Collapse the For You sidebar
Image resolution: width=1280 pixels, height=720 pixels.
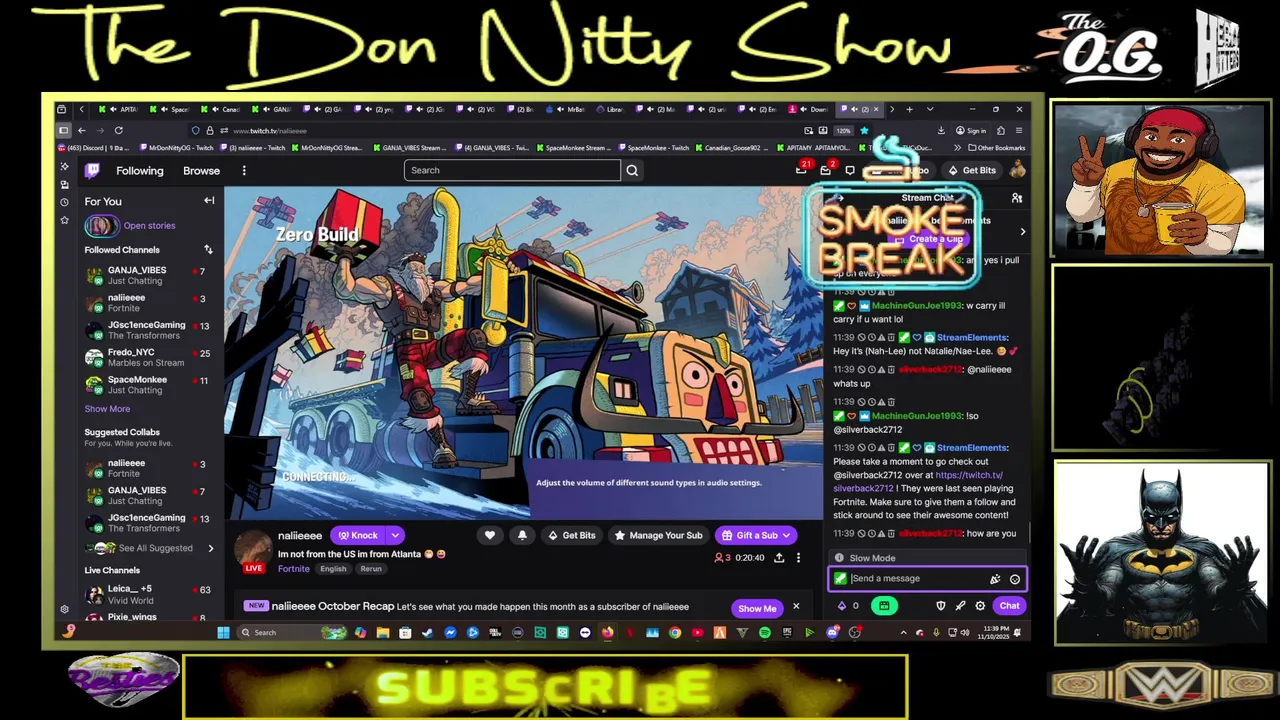209,201
